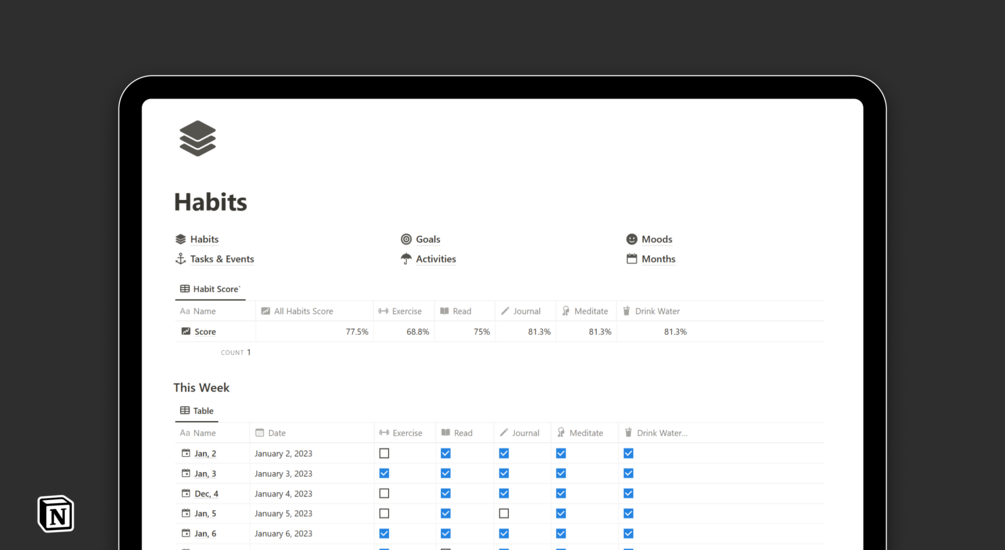1005x550 pixels.
Task: Click the pencil icon in the Habit Score Journal header
Action: point(505,311)
